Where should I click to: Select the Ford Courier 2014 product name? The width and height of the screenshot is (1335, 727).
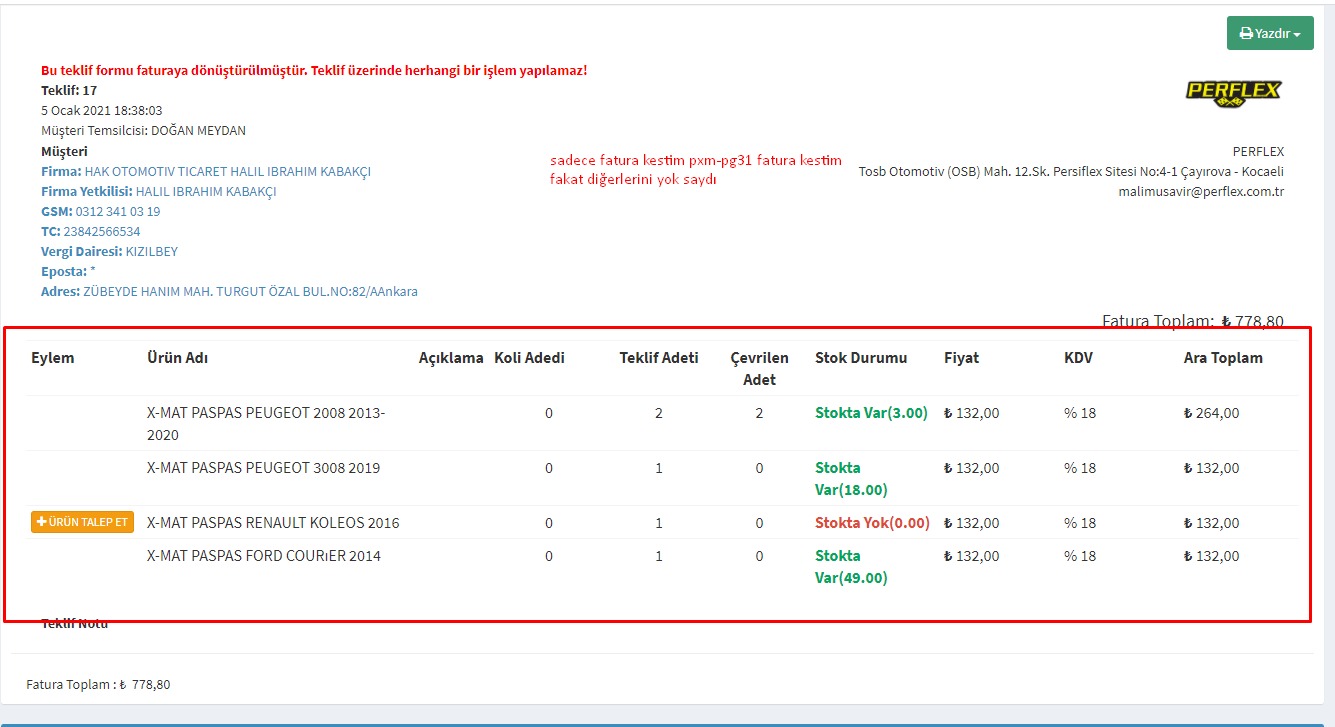(x=263, y=556)
